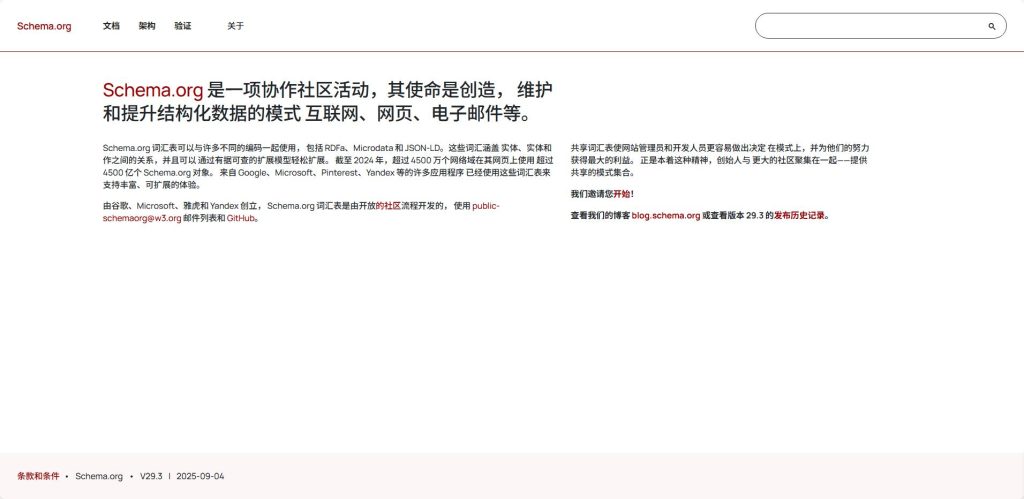
Task: Click the red Schema.org word in headline
Action: point(153,90)
